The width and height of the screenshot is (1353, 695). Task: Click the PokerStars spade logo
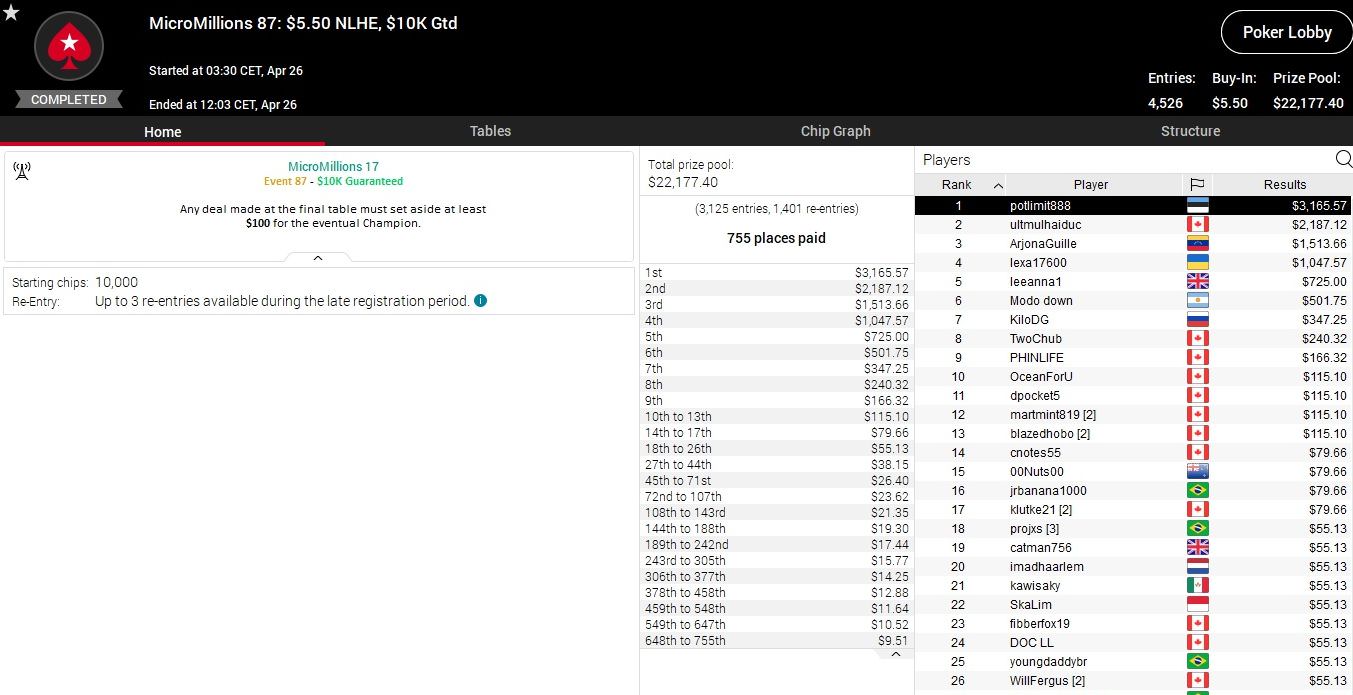pyautogui.click(x=69, y=45)
